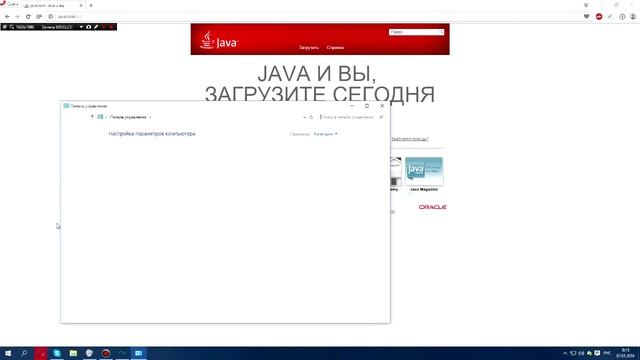Screen dimensions: 640x360
Task: Open the Opera account profile icon
Action: pos(633,17)
